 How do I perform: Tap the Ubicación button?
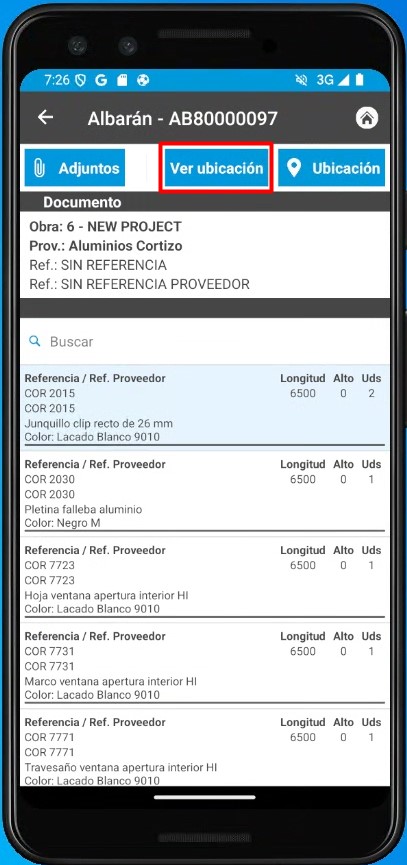click(331, 168)
